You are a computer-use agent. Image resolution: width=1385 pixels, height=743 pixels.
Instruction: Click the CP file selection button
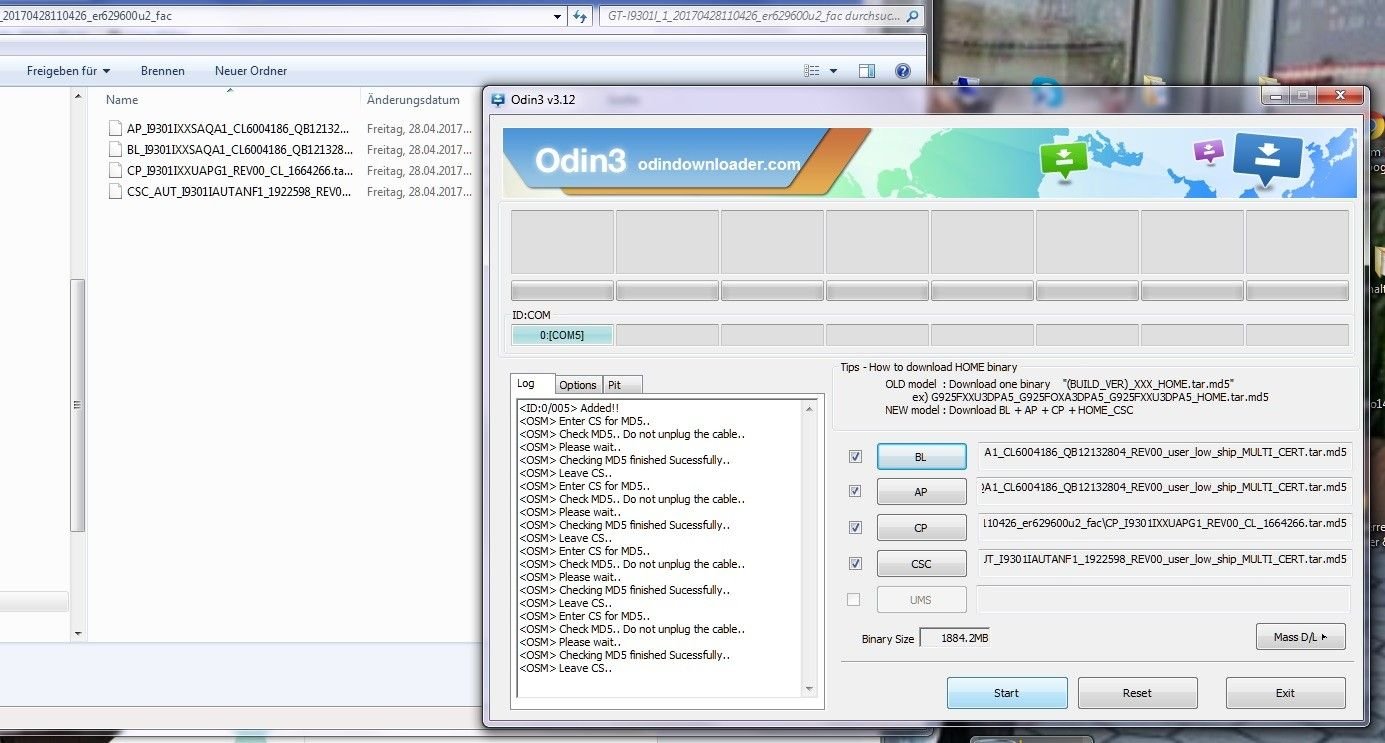click(921, 528)
